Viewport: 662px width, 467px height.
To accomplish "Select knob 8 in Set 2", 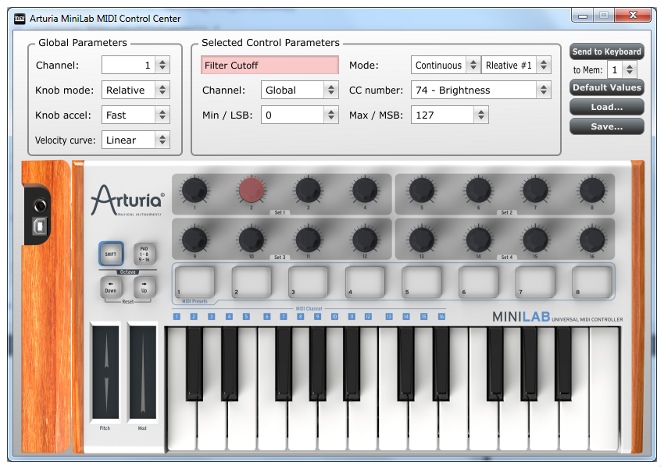I will pos(592,190).
